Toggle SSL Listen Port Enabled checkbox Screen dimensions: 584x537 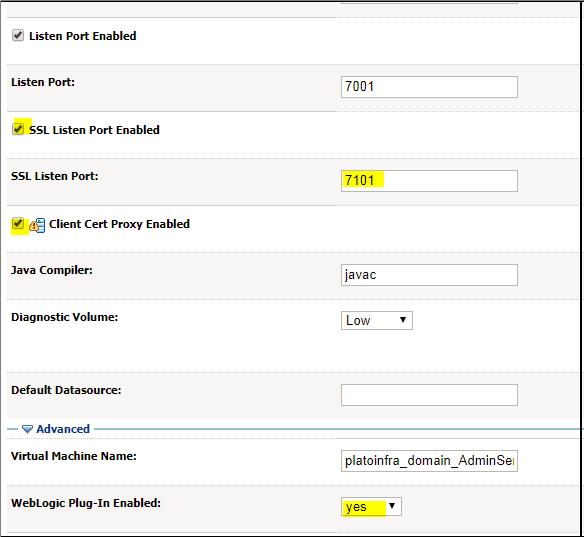18,129
